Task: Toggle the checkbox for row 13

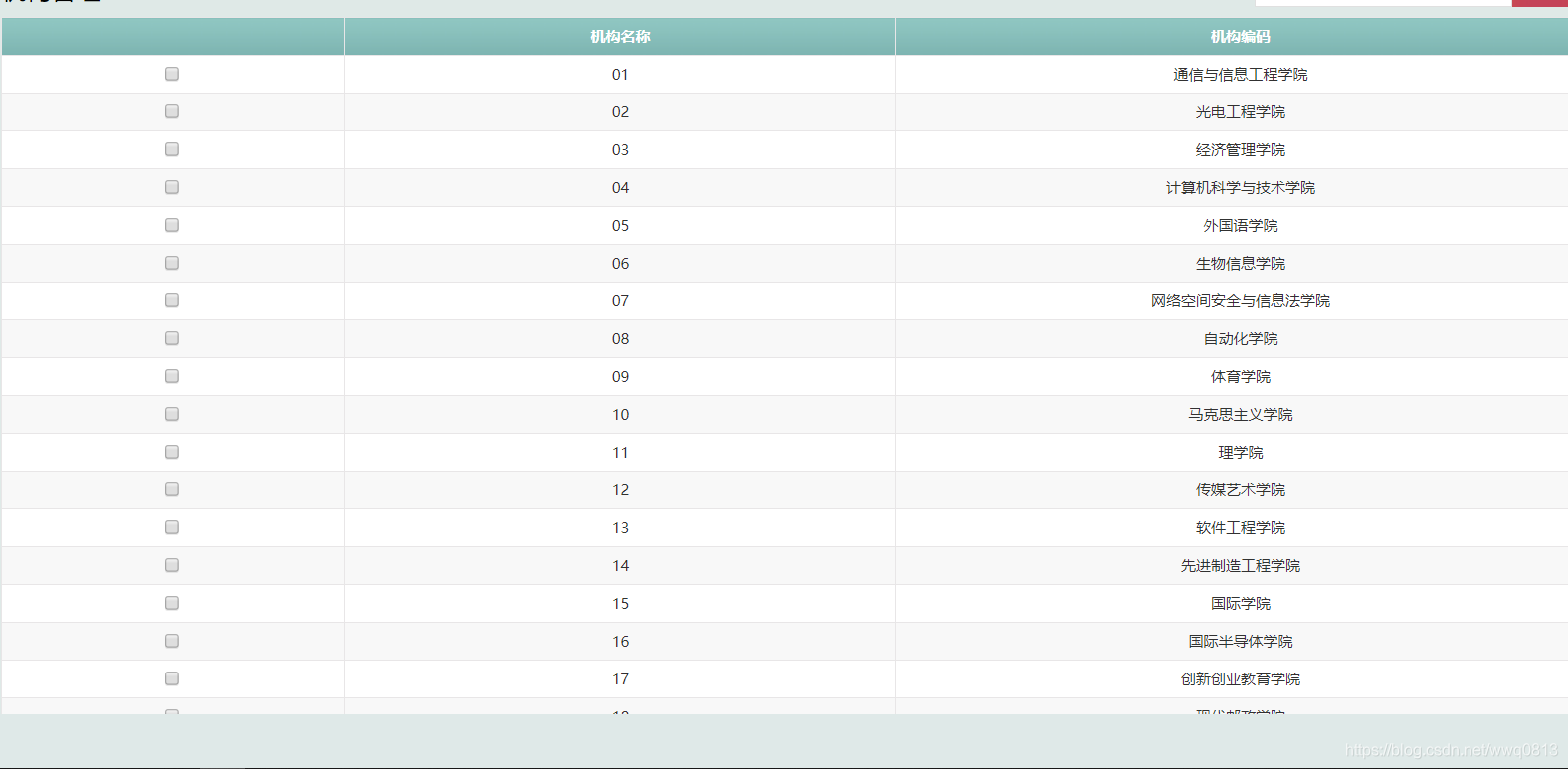Action: [172, 527]
